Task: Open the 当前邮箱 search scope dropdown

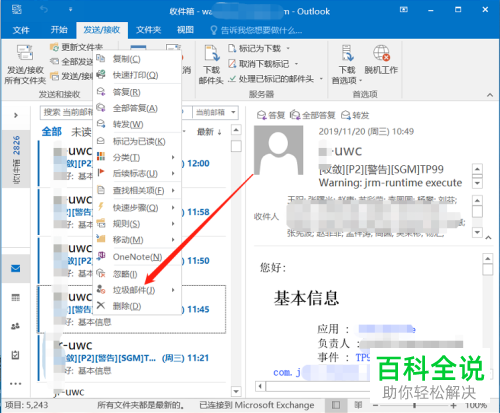Action: pyautogui.click(x=215, y=112)
